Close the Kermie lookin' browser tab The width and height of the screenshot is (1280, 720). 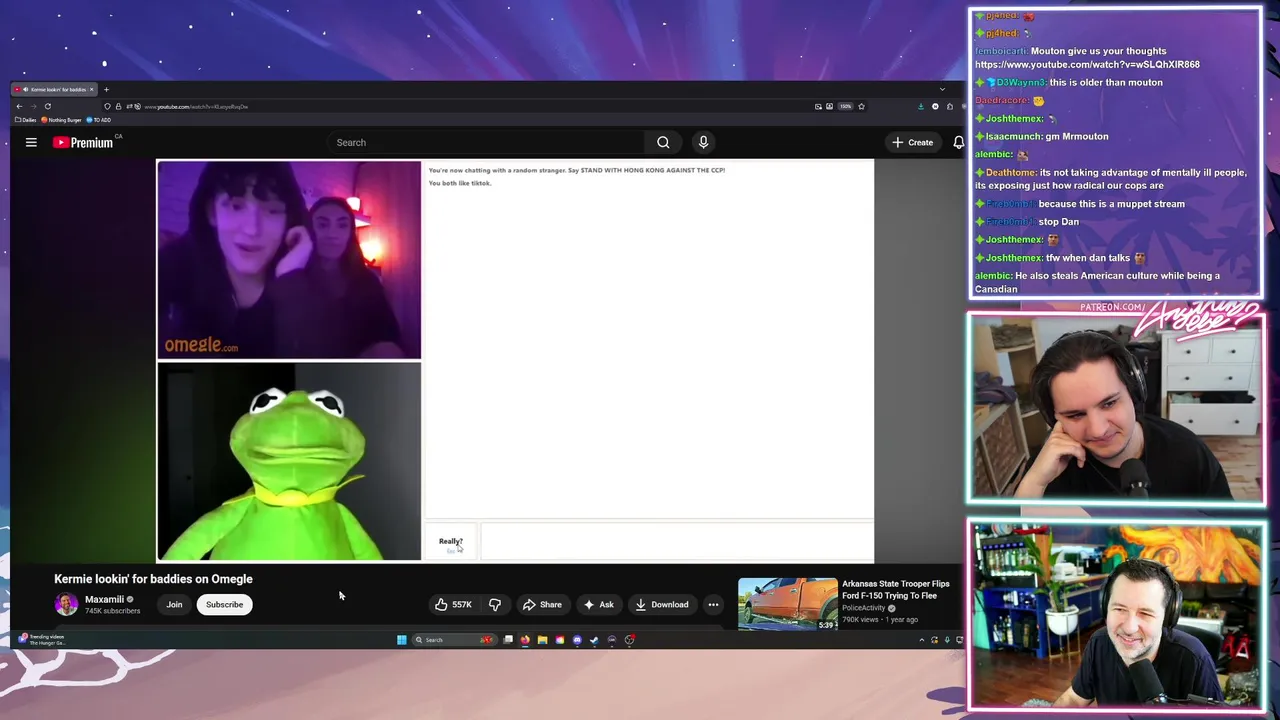click(x=91, y=89)
